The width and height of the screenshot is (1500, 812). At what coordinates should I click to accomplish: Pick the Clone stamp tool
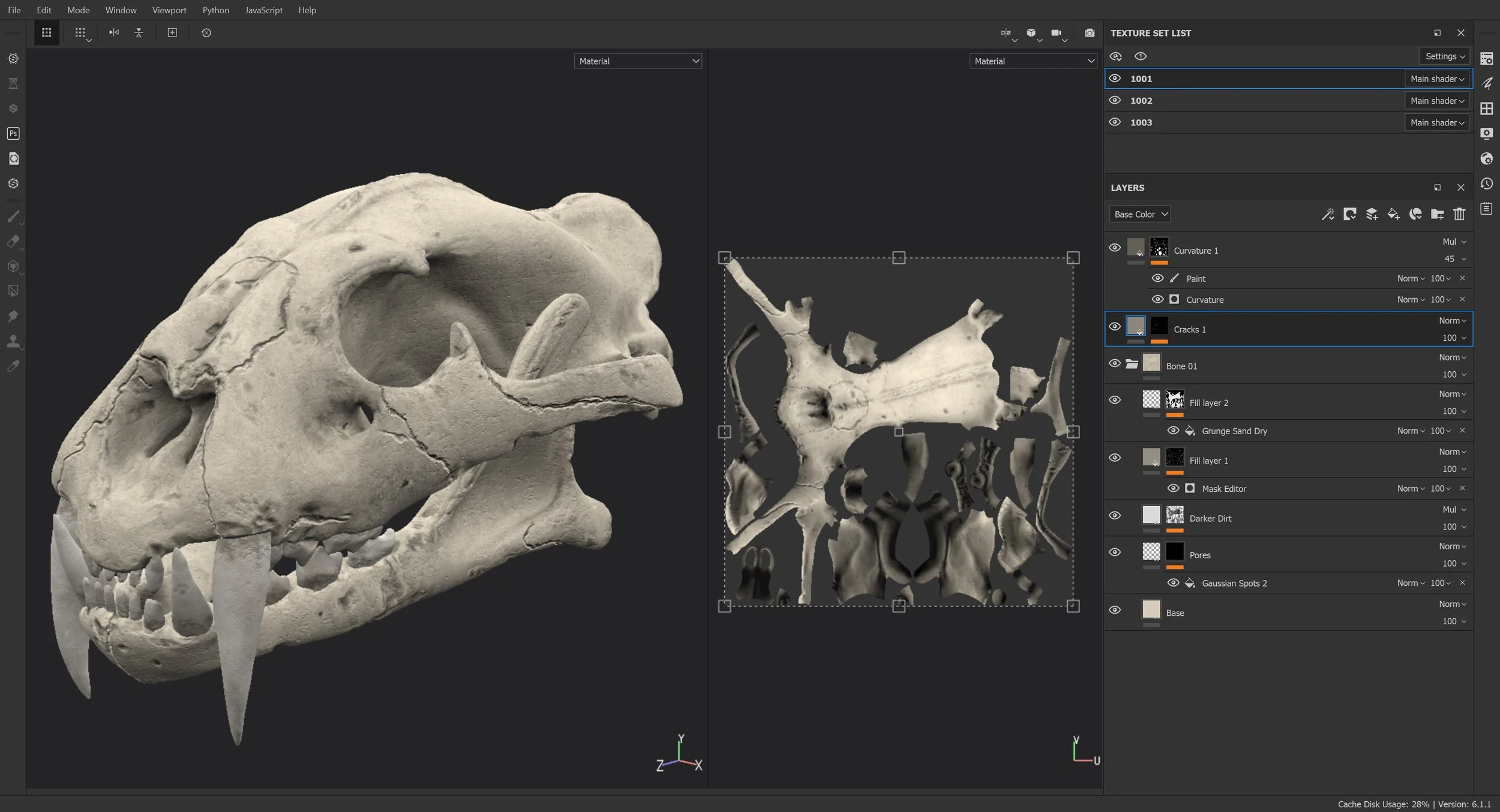point(13,341)
